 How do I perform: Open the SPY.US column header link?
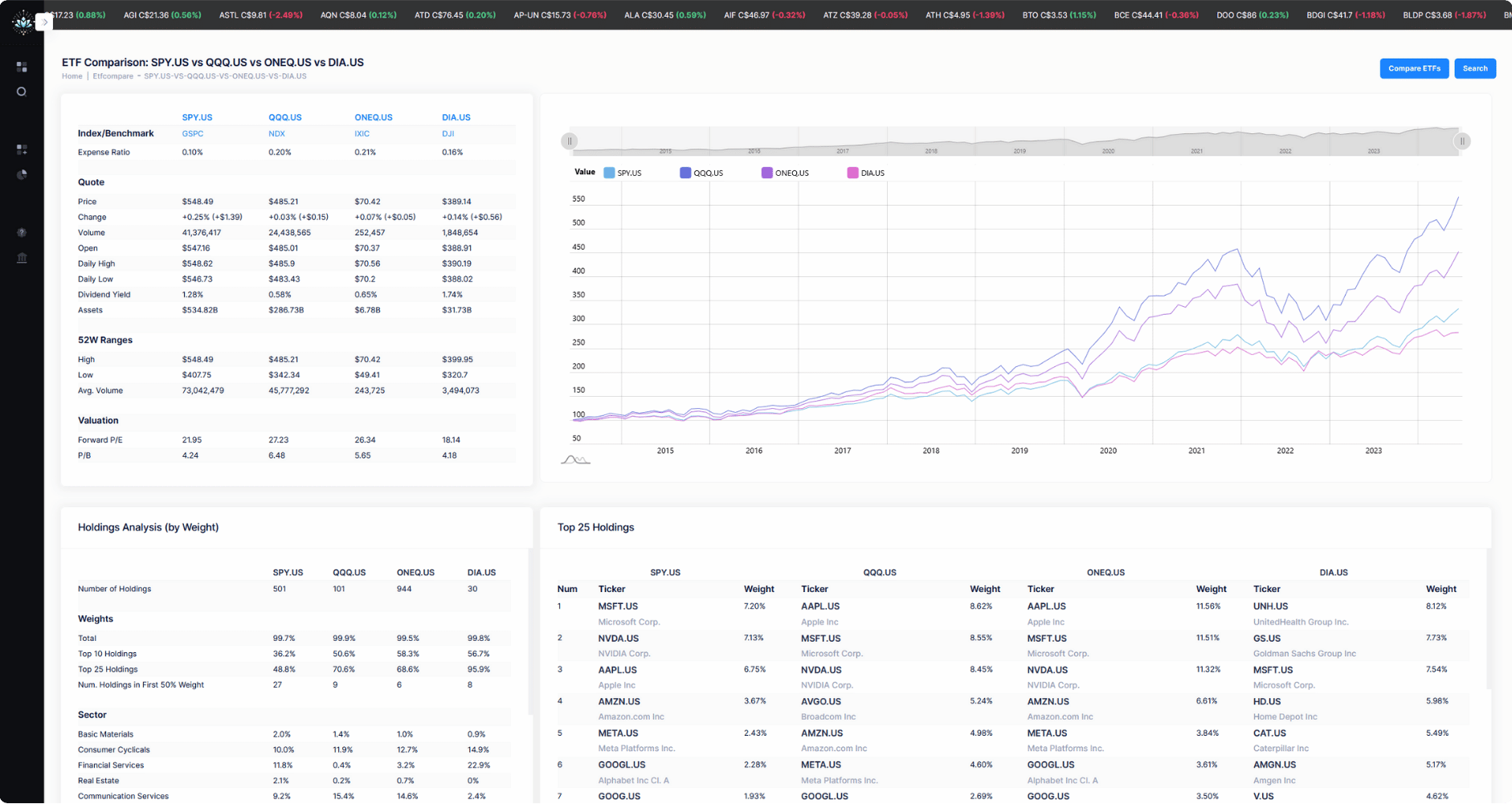tap(197, 117)
